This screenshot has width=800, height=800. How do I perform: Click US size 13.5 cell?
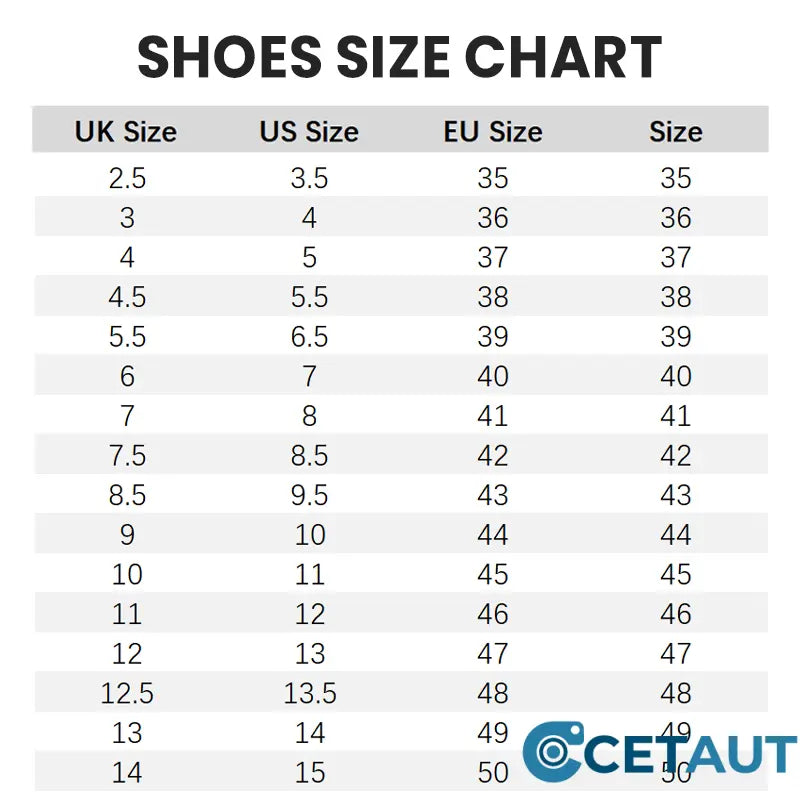click(309, 693)
